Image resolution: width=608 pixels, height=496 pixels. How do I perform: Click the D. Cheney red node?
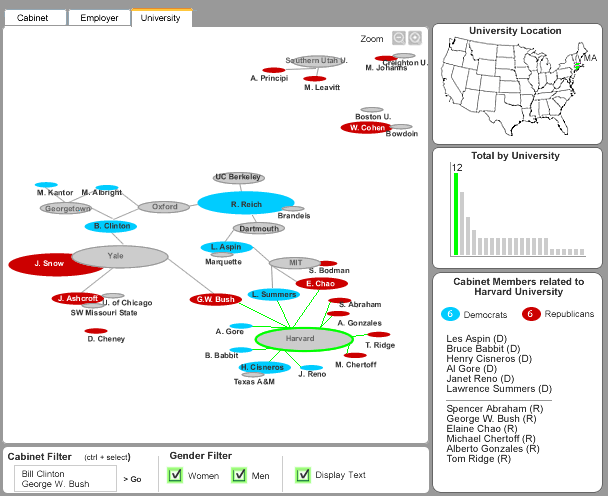click(96, 331)
